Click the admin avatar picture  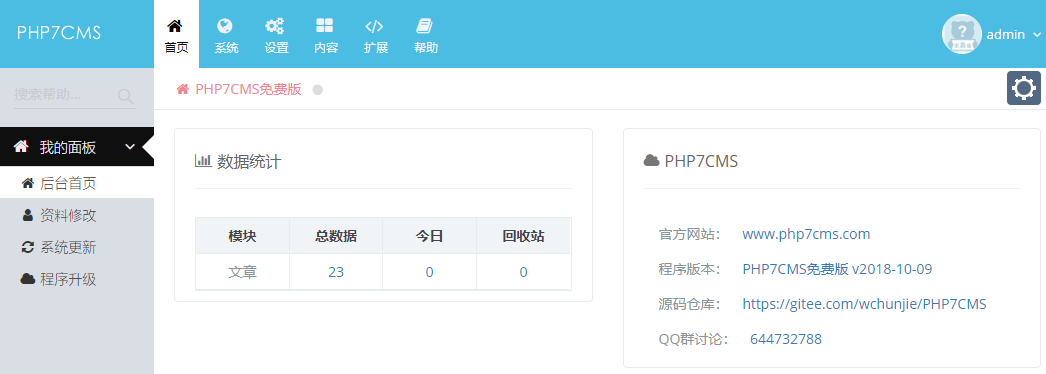961,34
